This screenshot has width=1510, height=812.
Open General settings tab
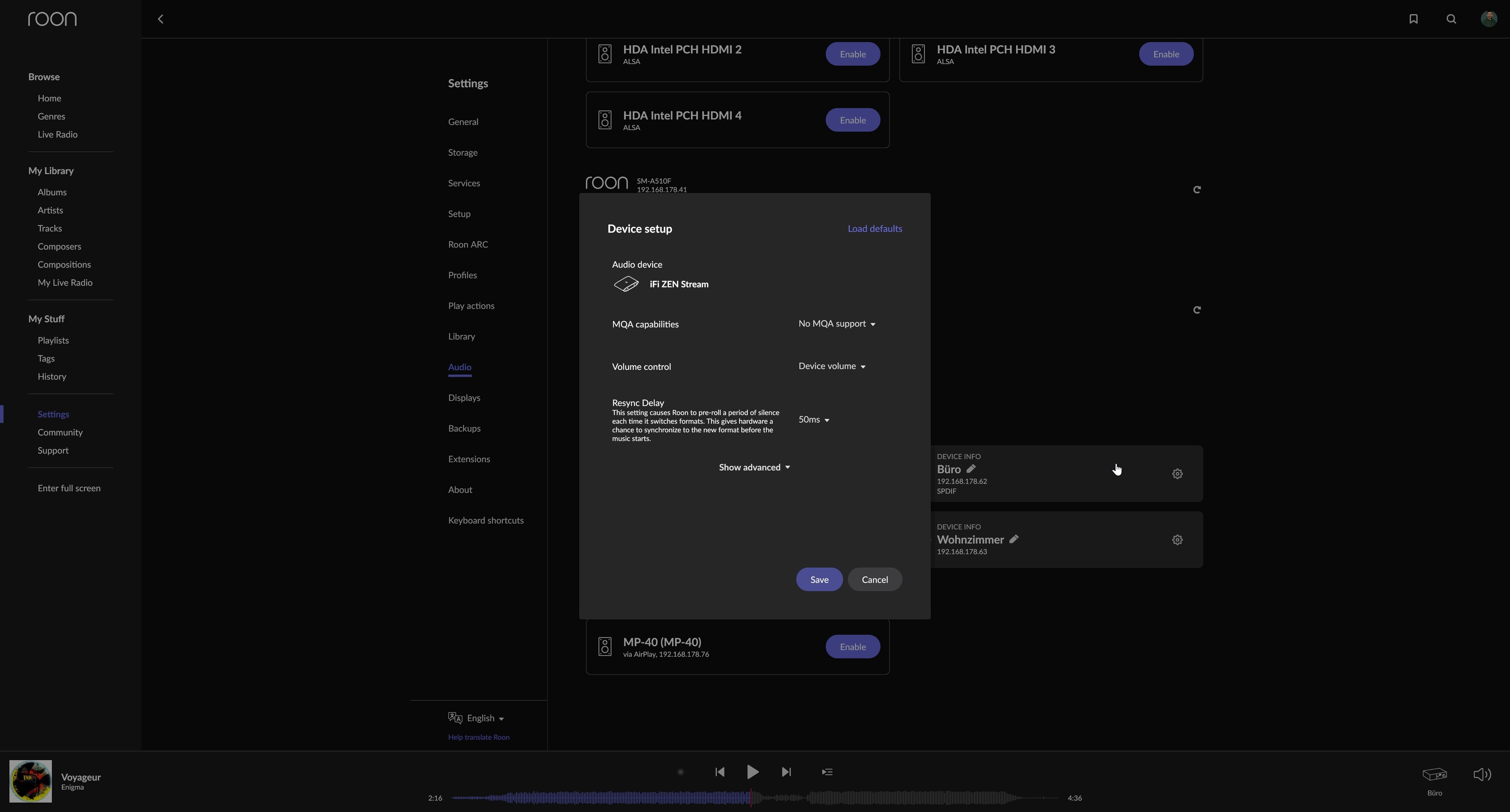click(x=463, y=122)
